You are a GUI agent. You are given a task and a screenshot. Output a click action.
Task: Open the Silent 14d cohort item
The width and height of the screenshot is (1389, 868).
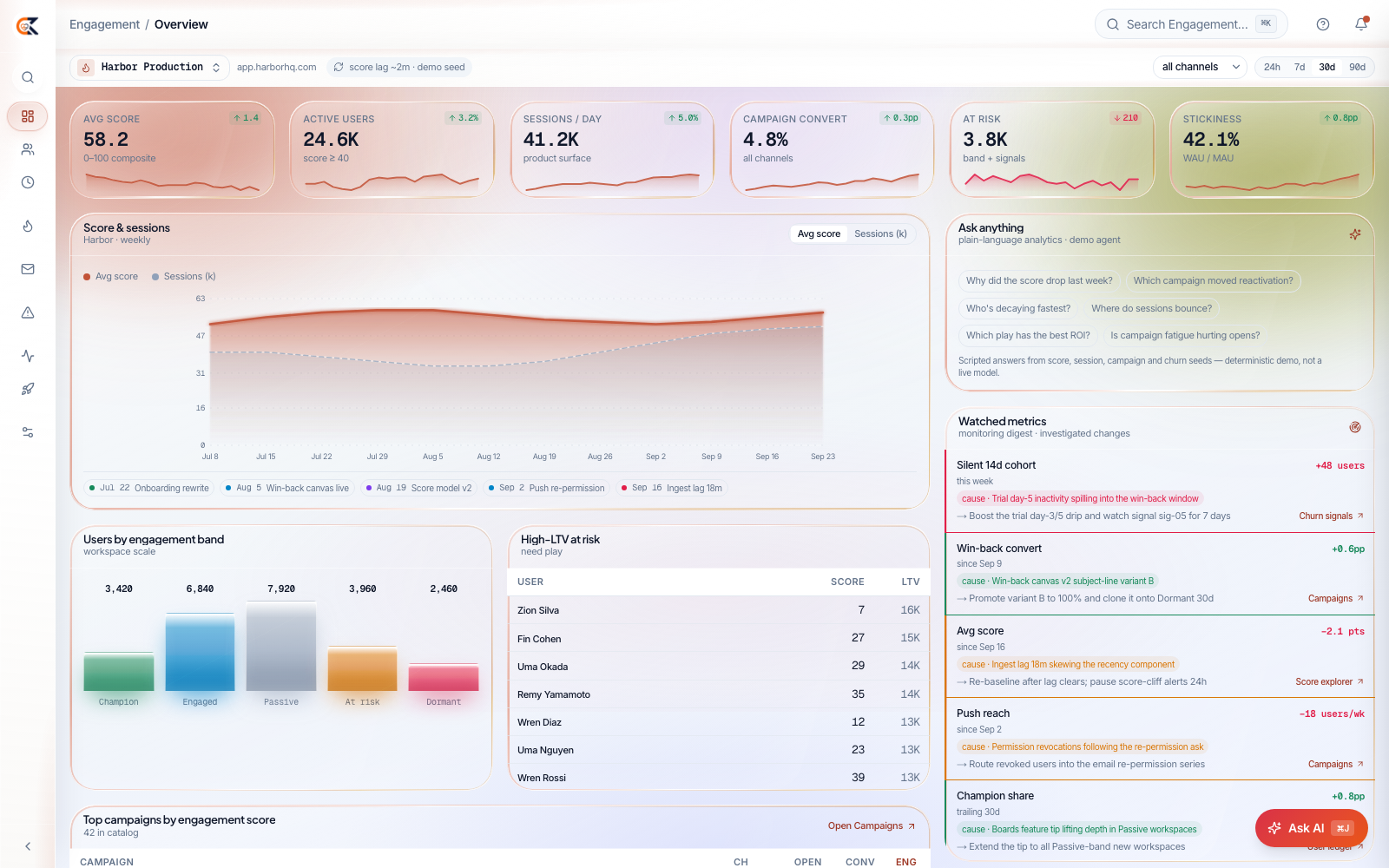click(x=1160, y=490)
